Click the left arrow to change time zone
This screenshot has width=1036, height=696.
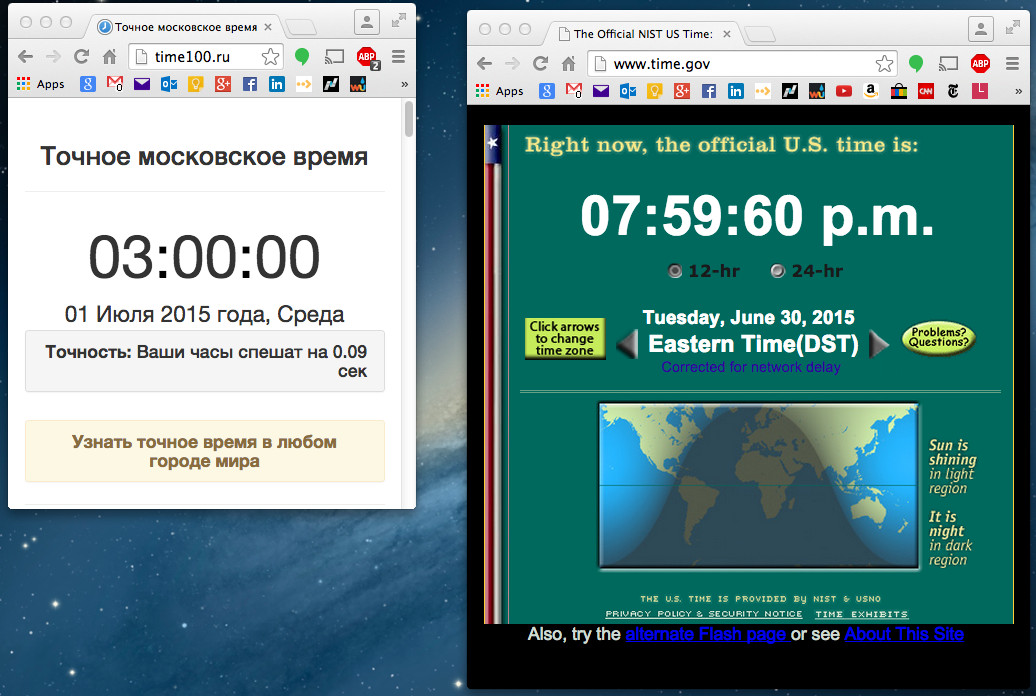pyautogui.click(x=626, y=344)
